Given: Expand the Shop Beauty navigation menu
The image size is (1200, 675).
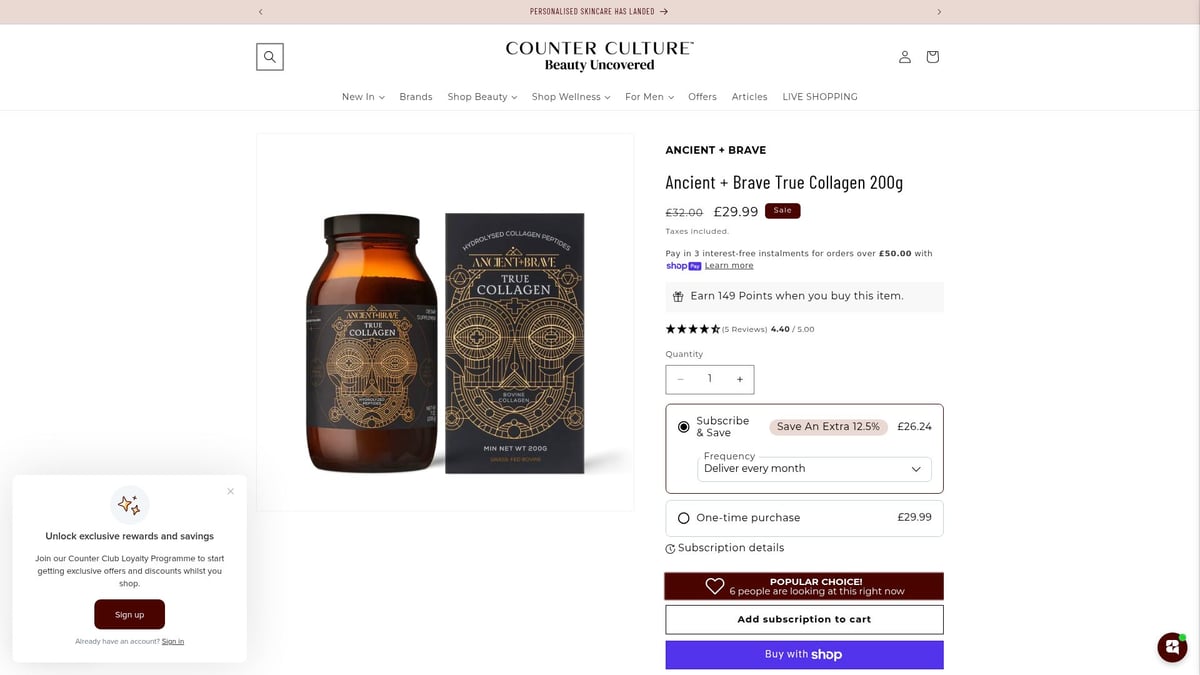Looking at the screenshot, I should (x=482, y=96).
